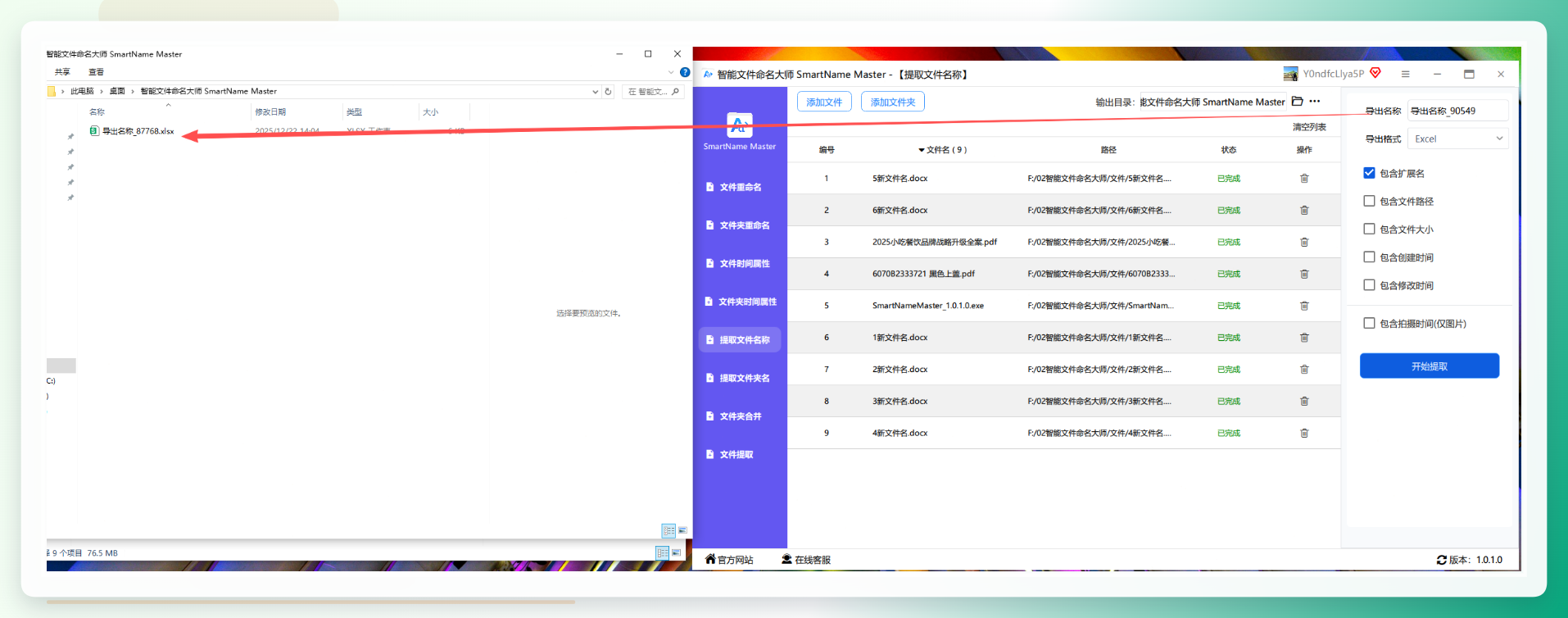Screen dimensions: 1568x618
Task: Click trash icon for 607082333721 pdf row
Action: pyautogui.click(x=1304, y=274)
